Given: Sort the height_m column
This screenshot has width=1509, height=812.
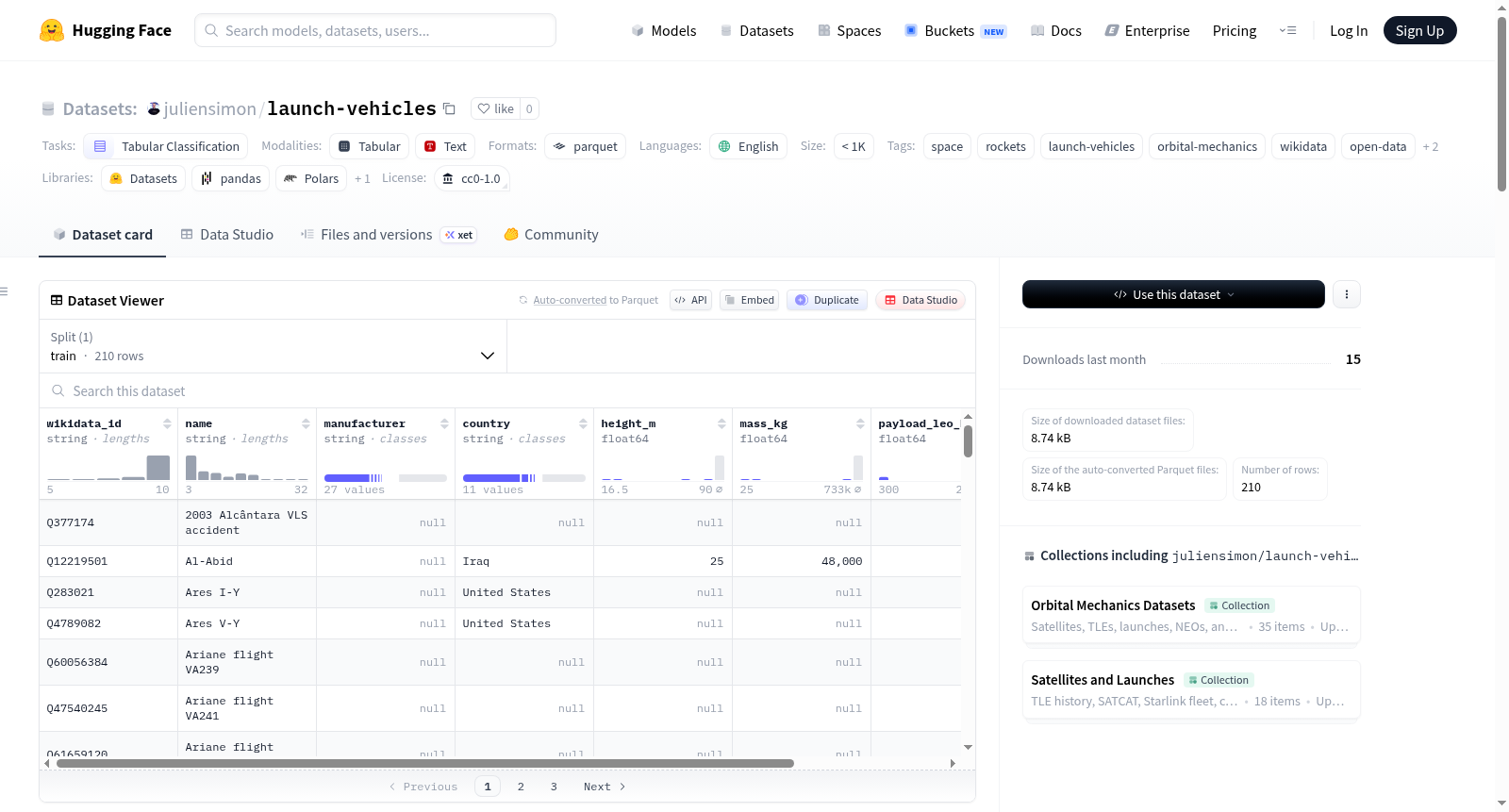Looking at the screenshot, I should (x=721, y=423).
